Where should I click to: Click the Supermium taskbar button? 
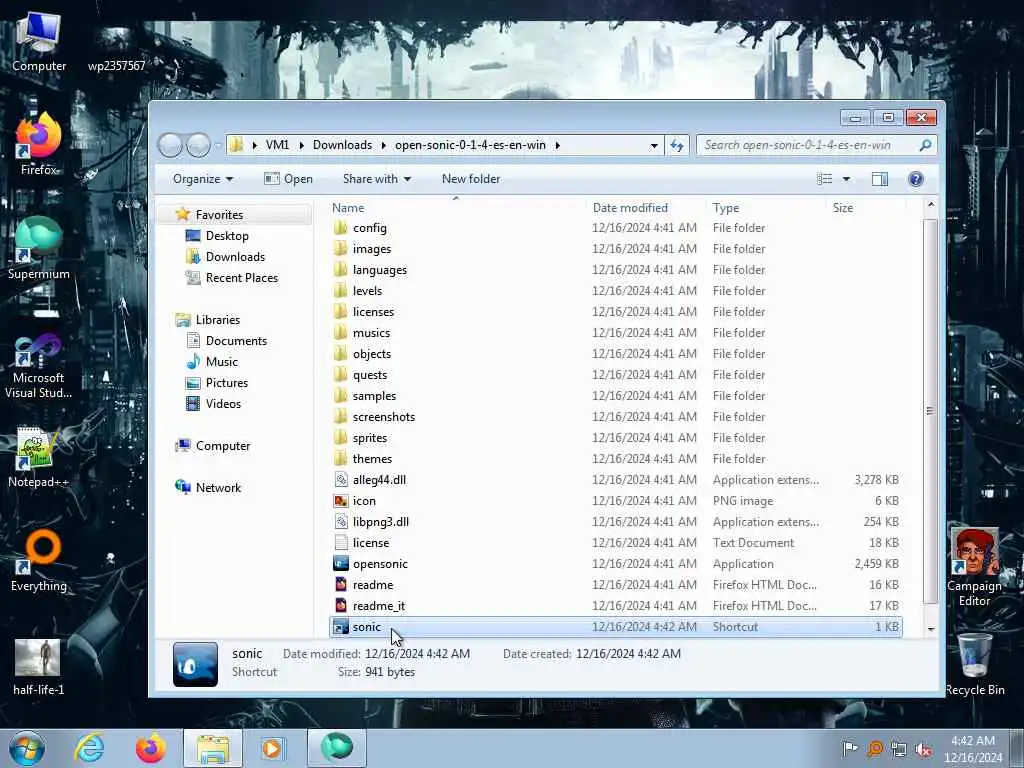pyautogui.click(x=337, y=748)
